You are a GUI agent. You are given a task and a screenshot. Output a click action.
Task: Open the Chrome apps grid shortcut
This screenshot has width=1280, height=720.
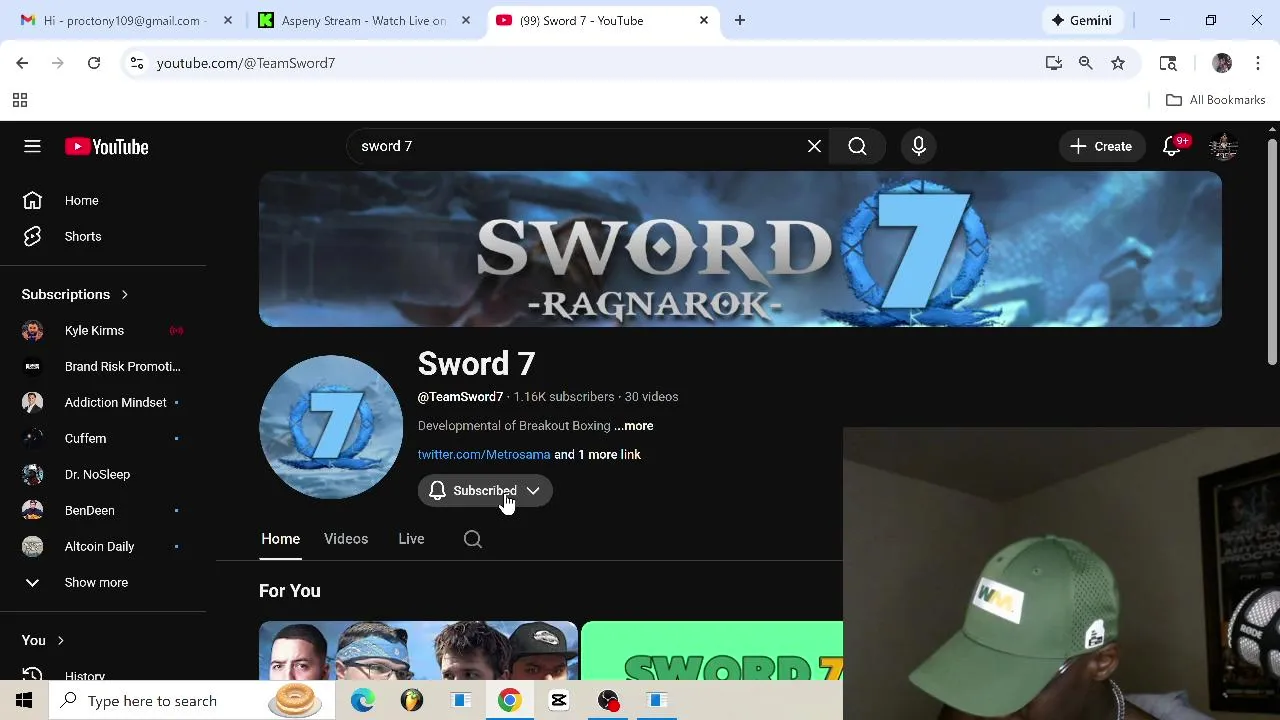pyautogui.click(x=19, y=100)
